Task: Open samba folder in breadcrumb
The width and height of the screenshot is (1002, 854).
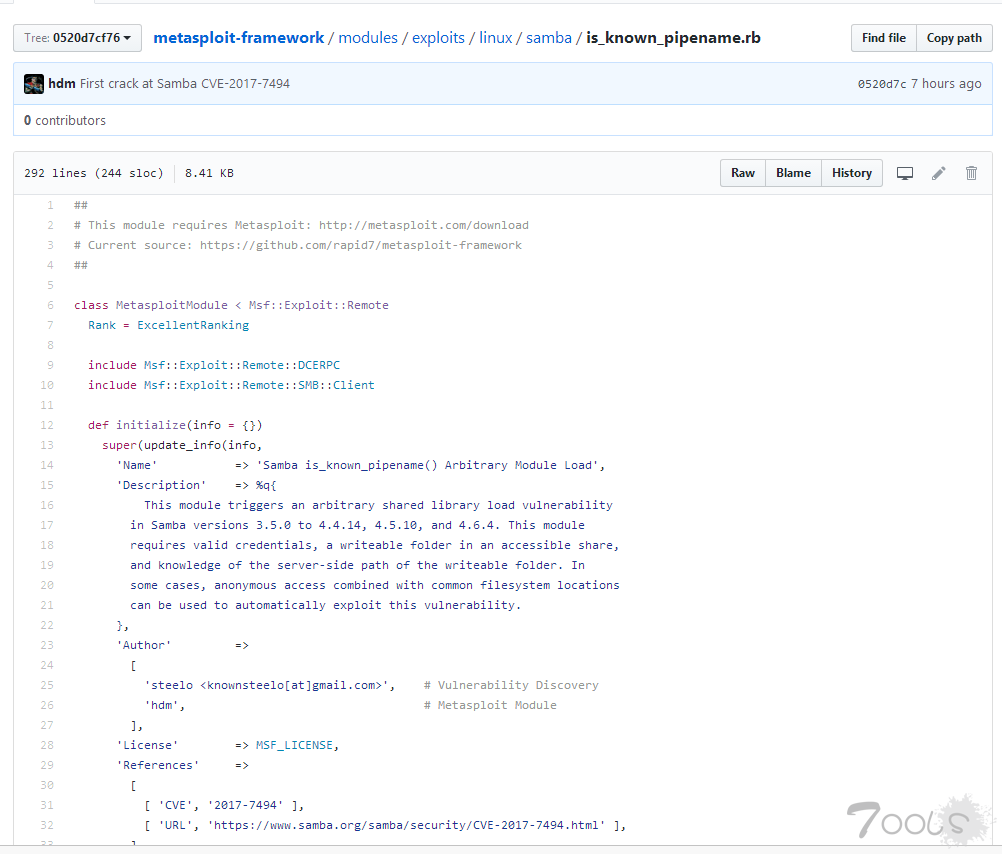Action: [x=548, y=38]
